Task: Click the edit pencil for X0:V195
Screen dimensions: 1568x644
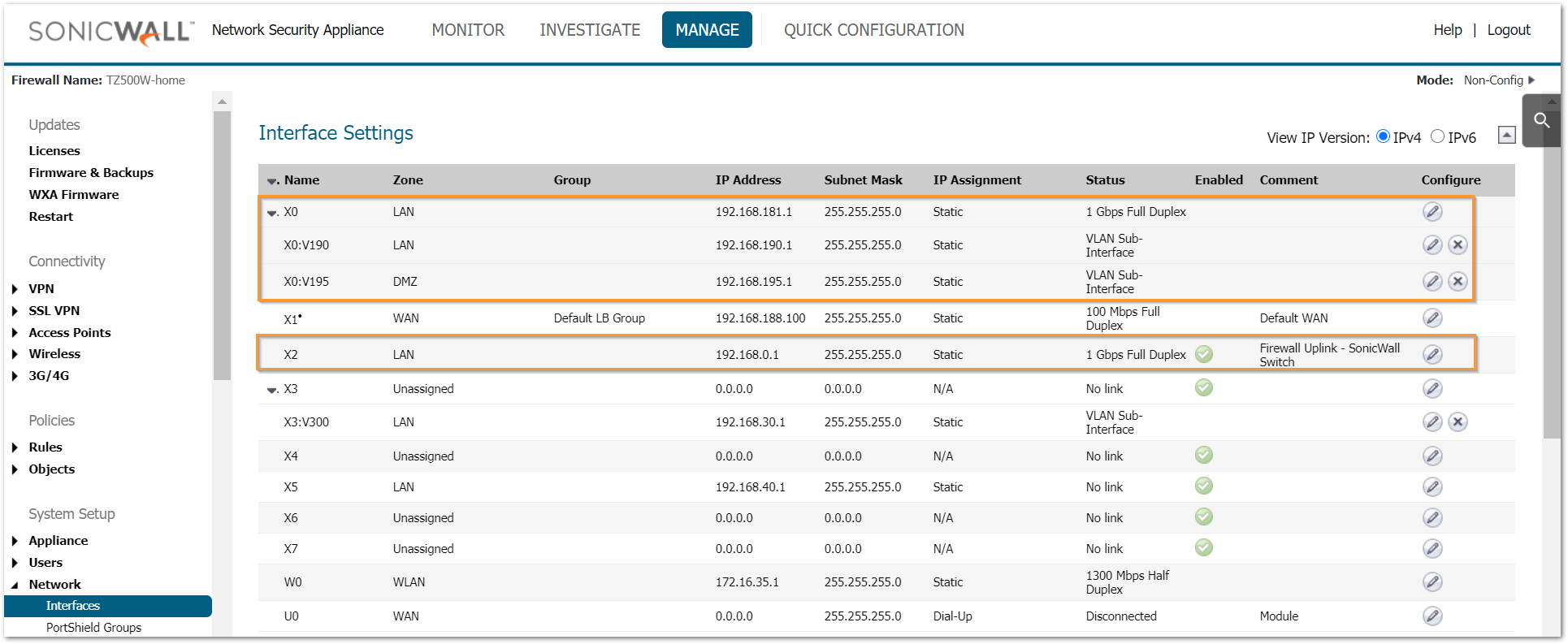Action: [x=1432, y=282]
